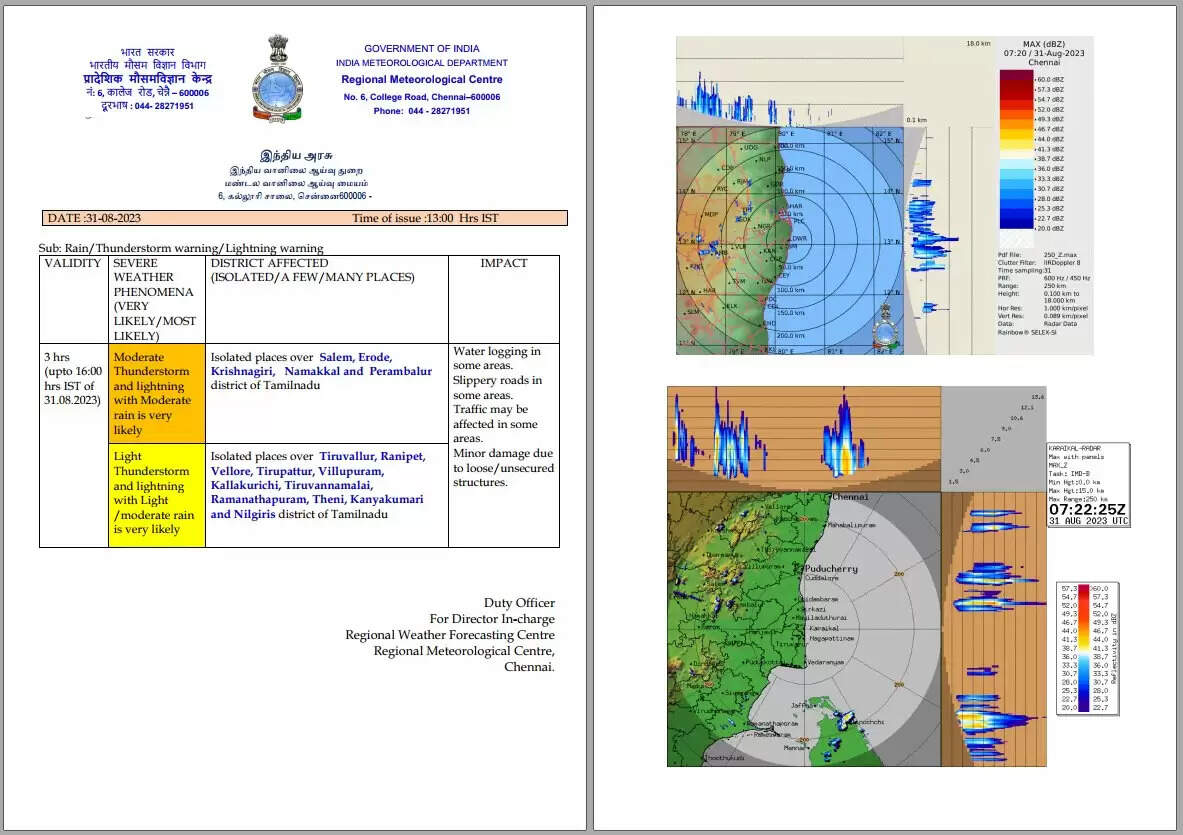The height and width of the screenshot is (835, 1183).
Task: Click the English phone number 044 - 28271951
Action: tap(421, 111)
